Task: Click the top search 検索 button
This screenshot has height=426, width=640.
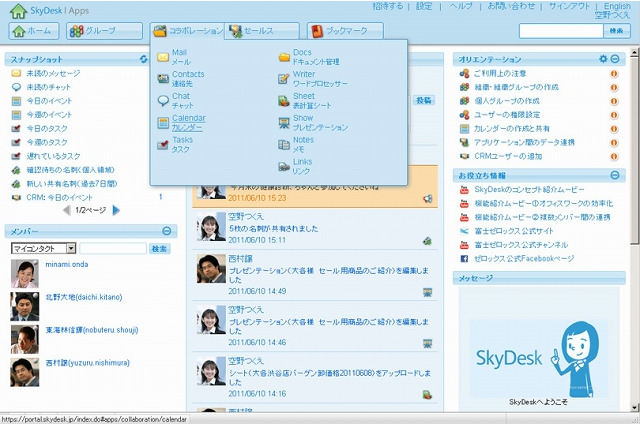Action: click(x=616, y=31)
